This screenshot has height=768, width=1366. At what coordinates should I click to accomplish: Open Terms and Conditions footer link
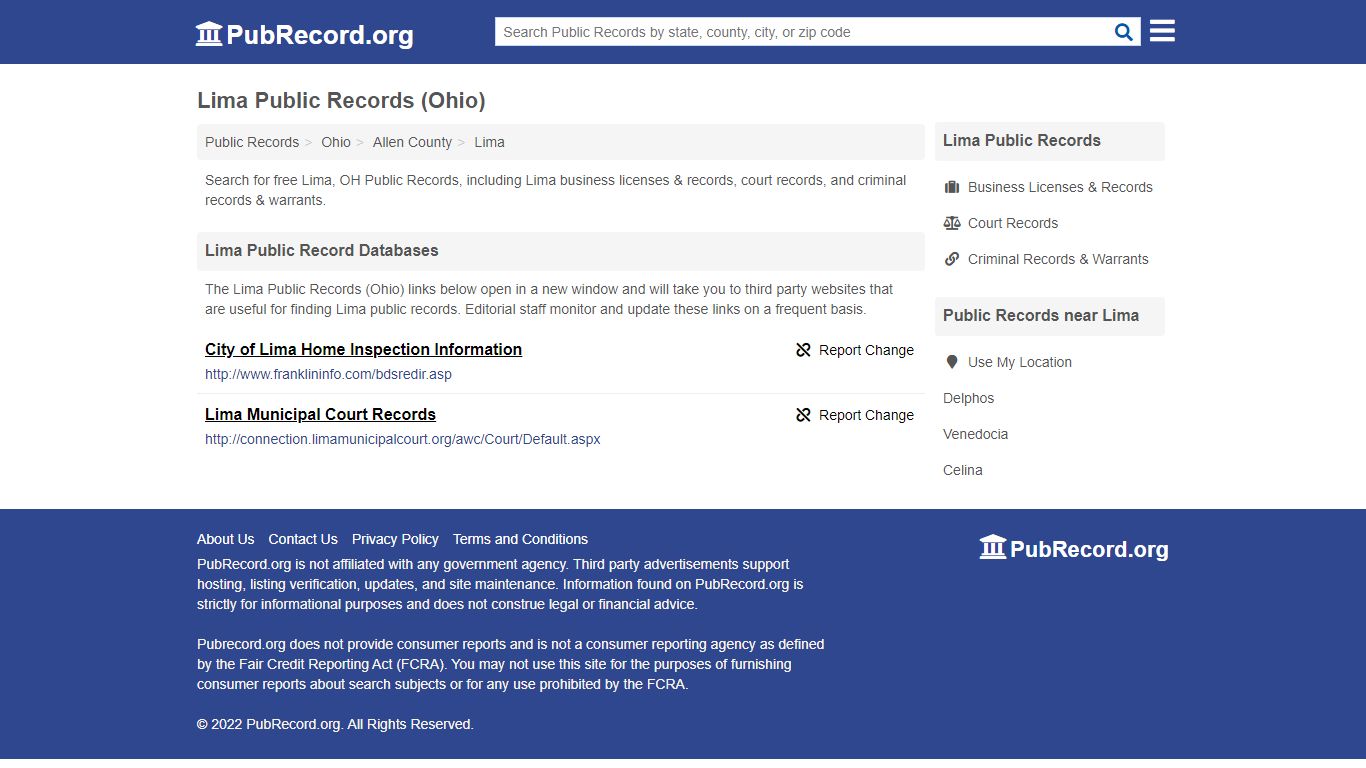[520, 539]
